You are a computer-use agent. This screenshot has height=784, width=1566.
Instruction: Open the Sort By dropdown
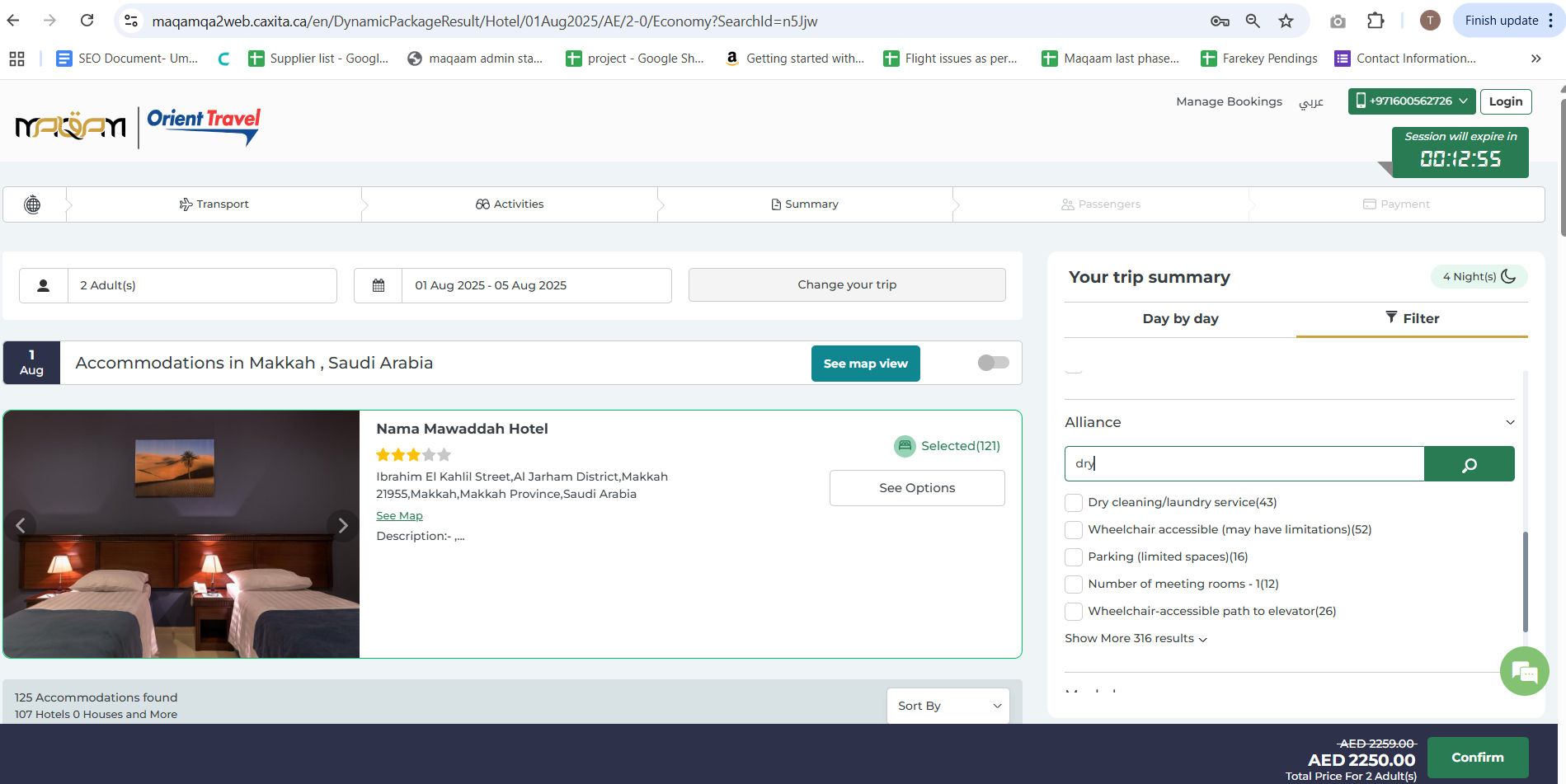coord(948,706)
